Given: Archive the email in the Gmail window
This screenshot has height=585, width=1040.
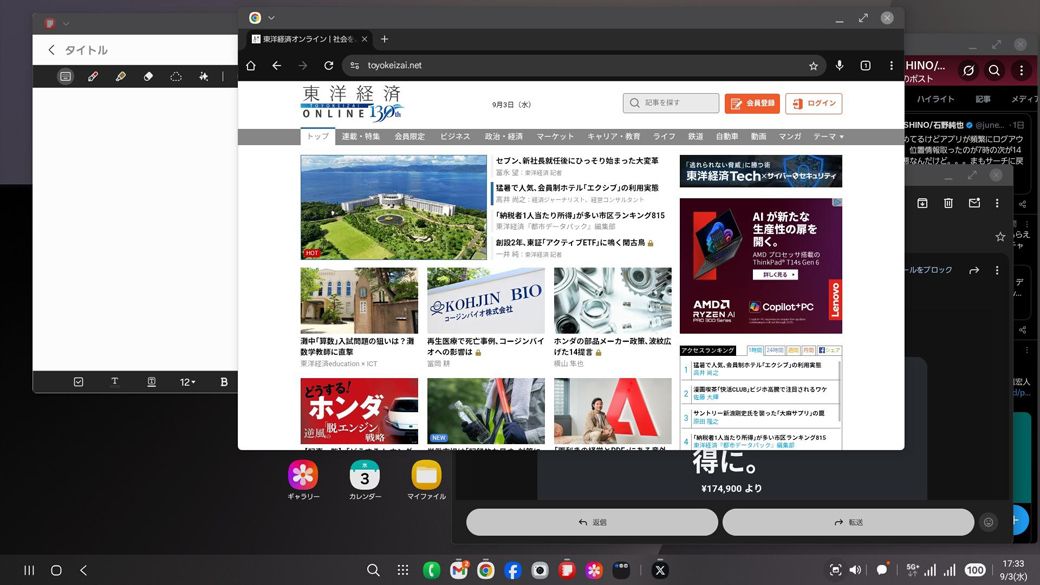Looking at the screenshot, I should pyautogui.click(x=922, y=203).
